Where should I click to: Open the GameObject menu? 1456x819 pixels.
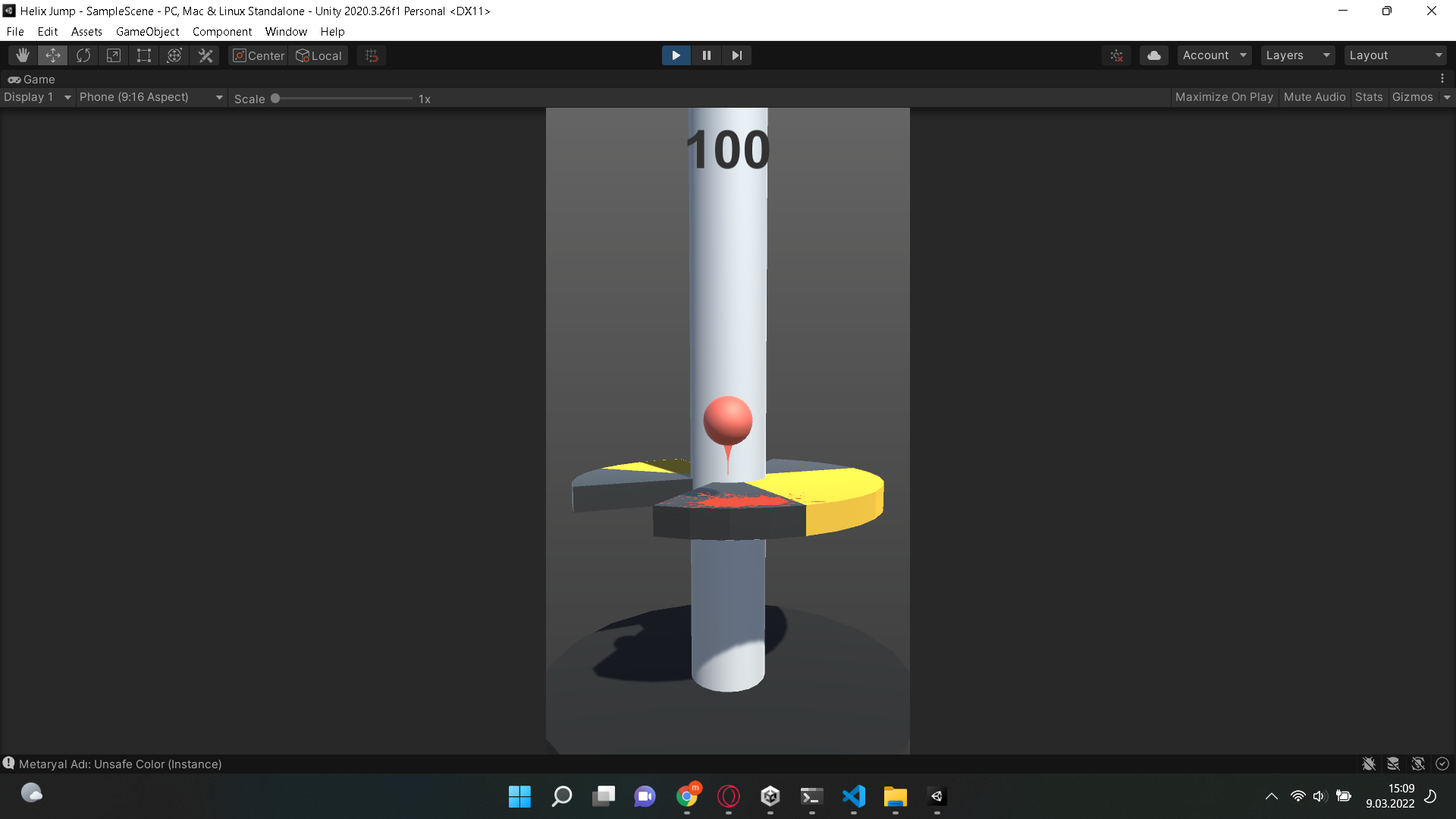(147, 31)
